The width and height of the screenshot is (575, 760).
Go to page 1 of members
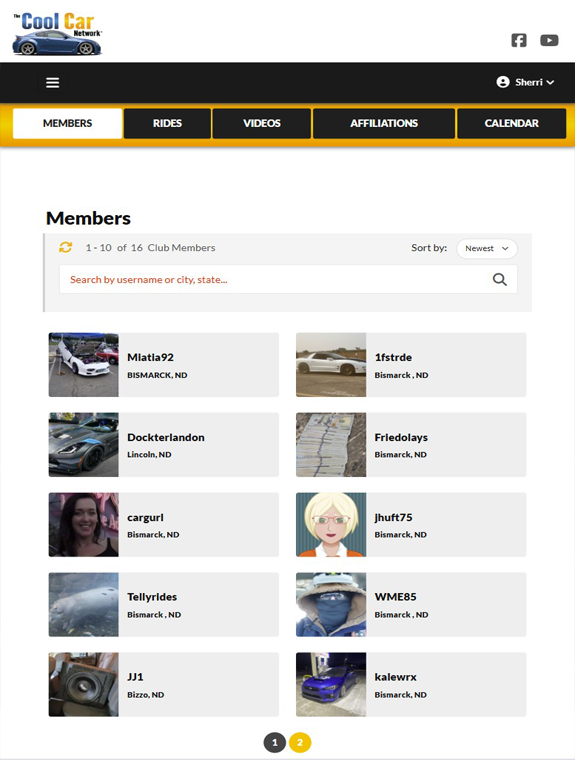point(274,743)
